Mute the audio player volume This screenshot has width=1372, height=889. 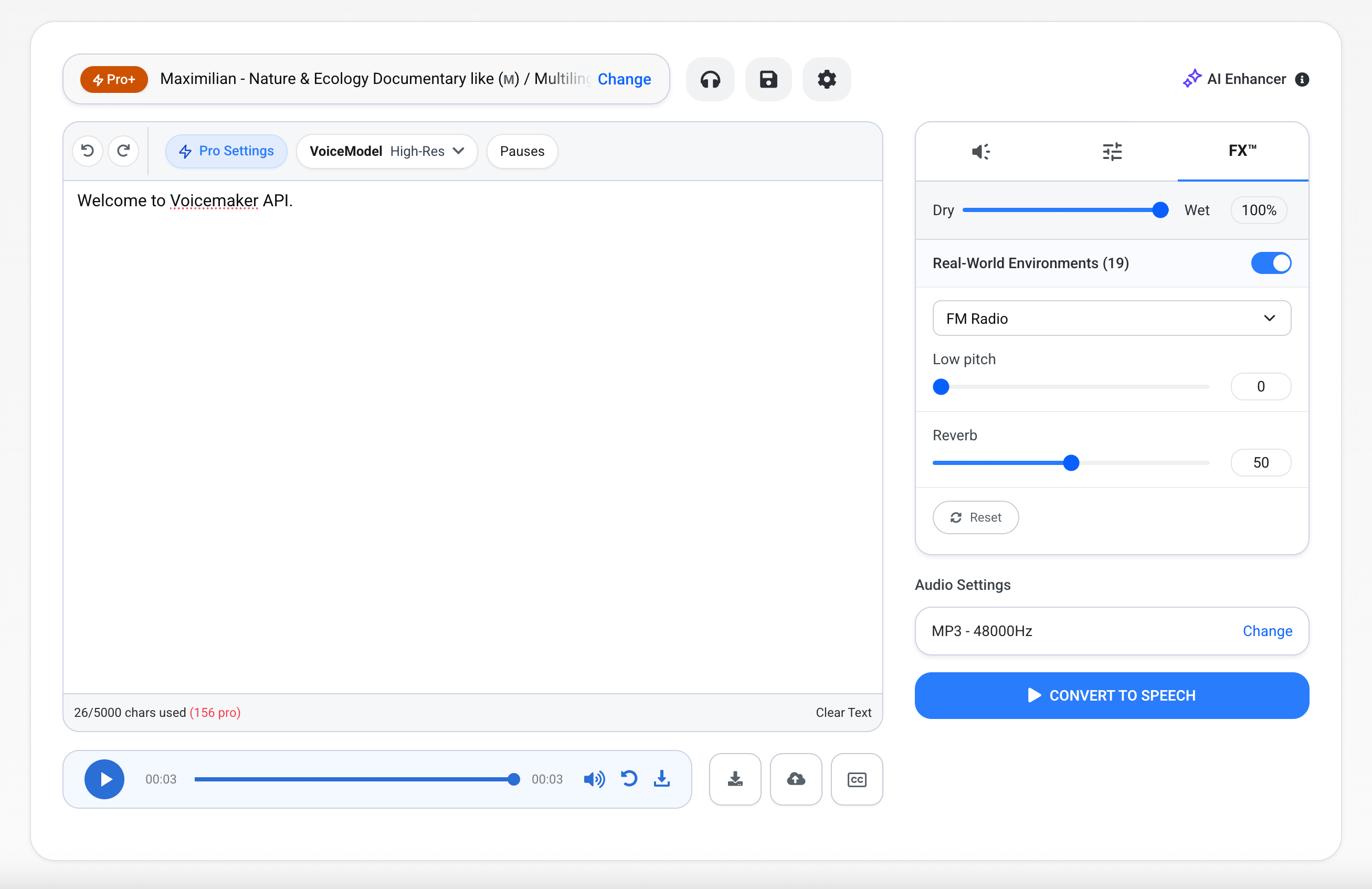[x=594, y=779]
